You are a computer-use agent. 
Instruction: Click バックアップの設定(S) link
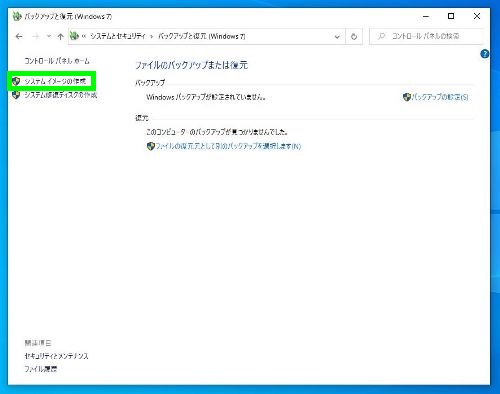(x=440, y=97)
